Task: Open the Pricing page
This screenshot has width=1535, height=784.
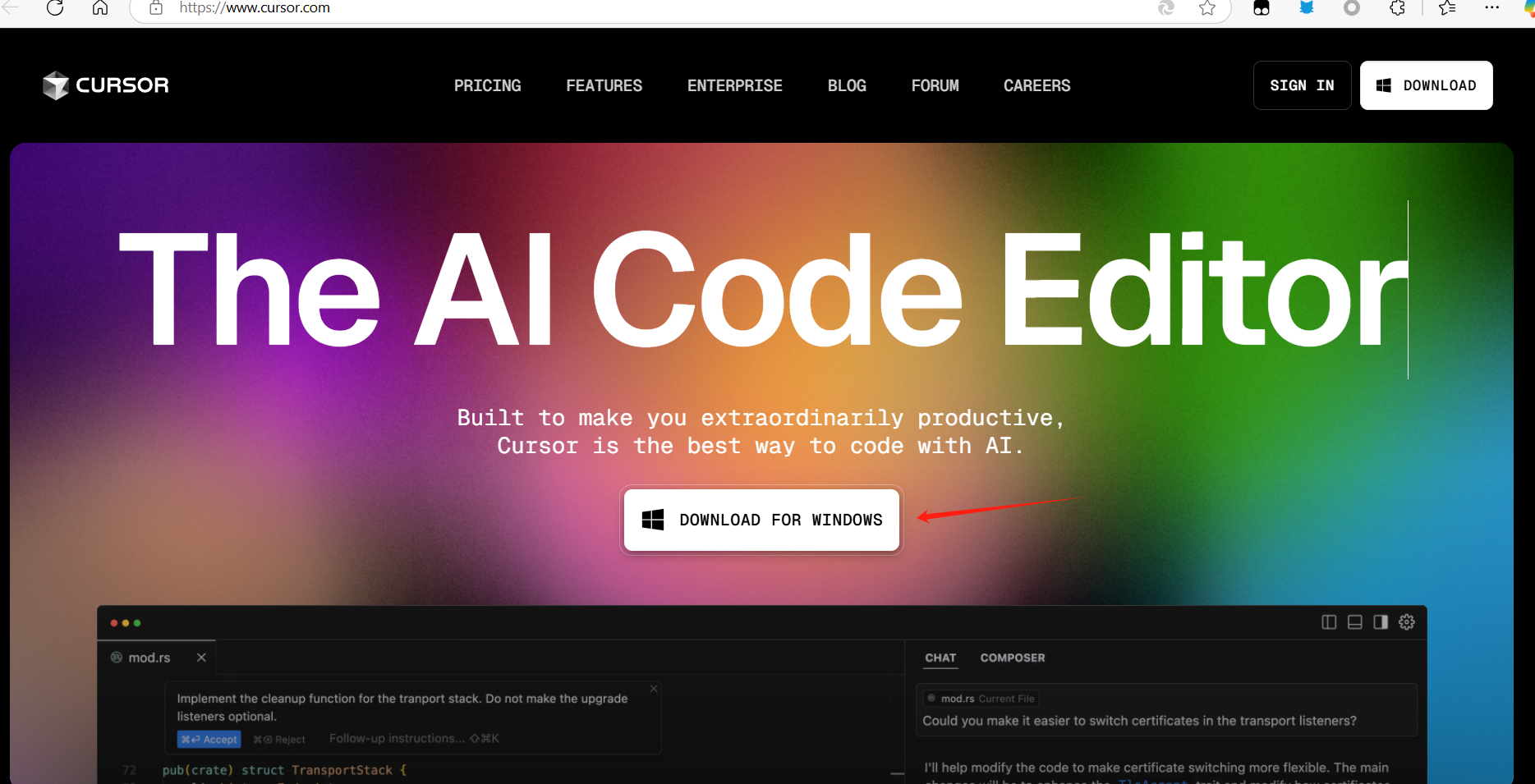Action: point(488,85)
